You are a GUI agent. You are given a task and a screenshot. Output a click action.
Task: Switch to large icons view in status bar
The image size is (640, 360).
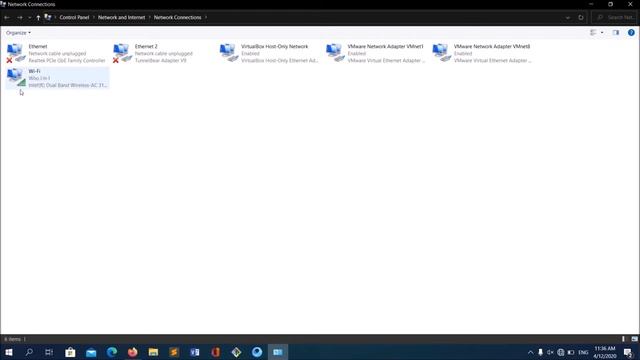pyautogui.click(x=634, y=339)
